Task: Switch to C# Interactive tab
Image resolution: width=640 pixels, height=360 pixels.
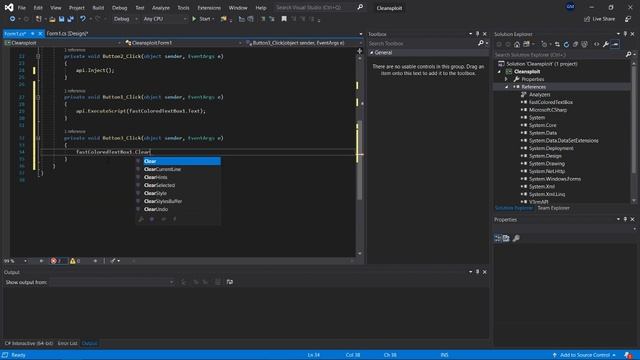Action: [x=29, y=343]
